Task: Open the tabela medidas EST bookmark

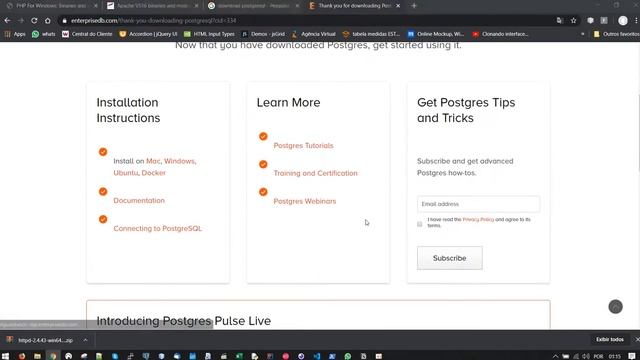Action: (x=371, y=34)
